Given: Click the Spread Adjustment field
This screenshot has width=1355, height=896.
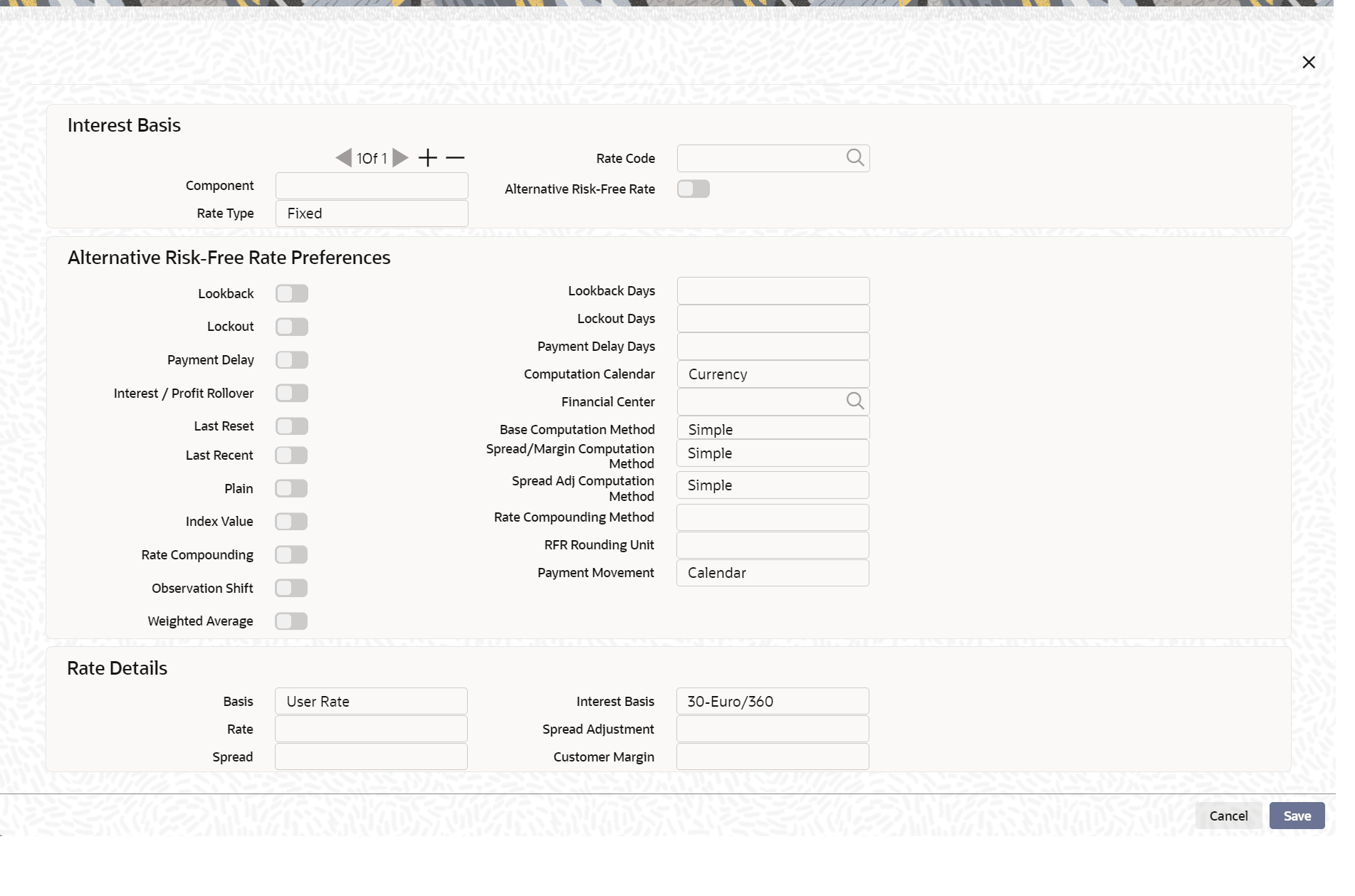Looking at the screenshot, I should click(773, 729).
